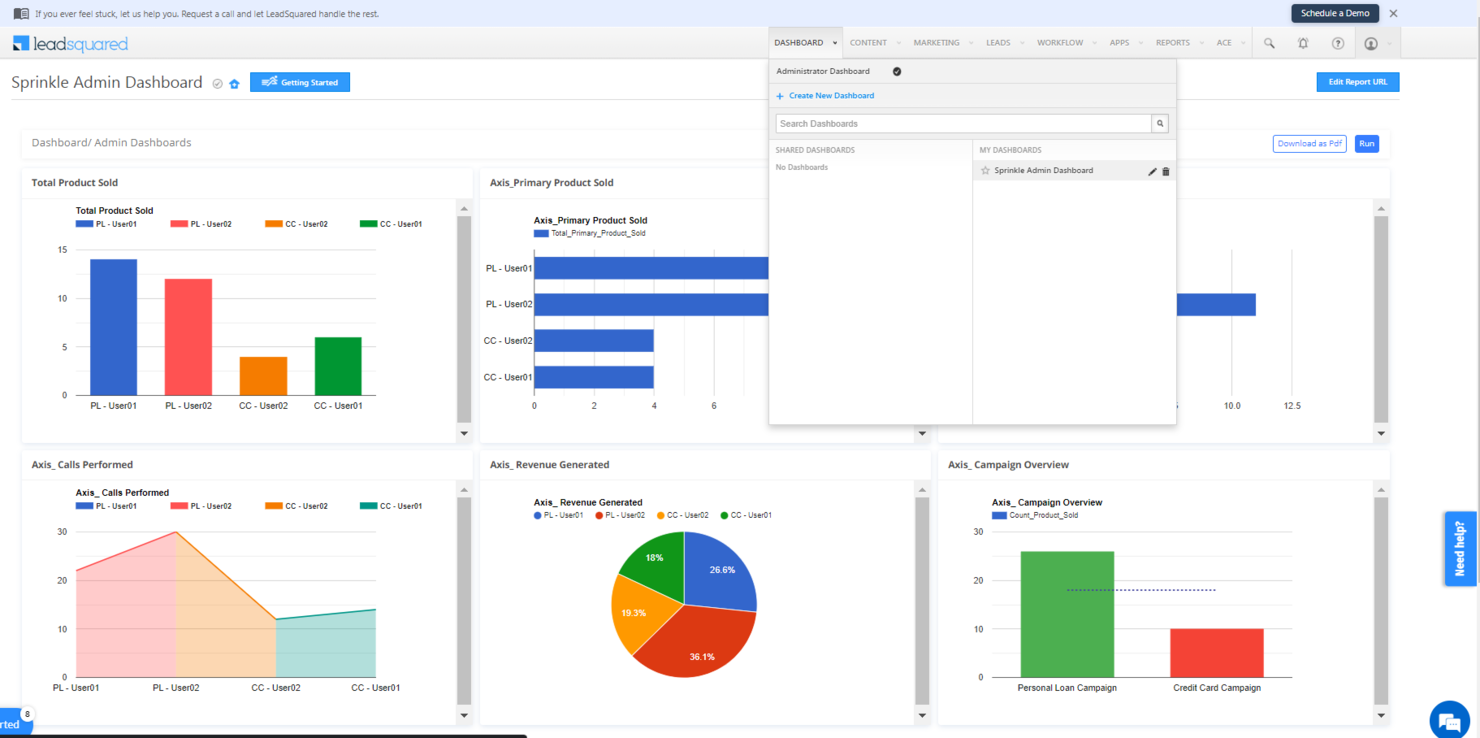Open the MARKETING menu

937,42
